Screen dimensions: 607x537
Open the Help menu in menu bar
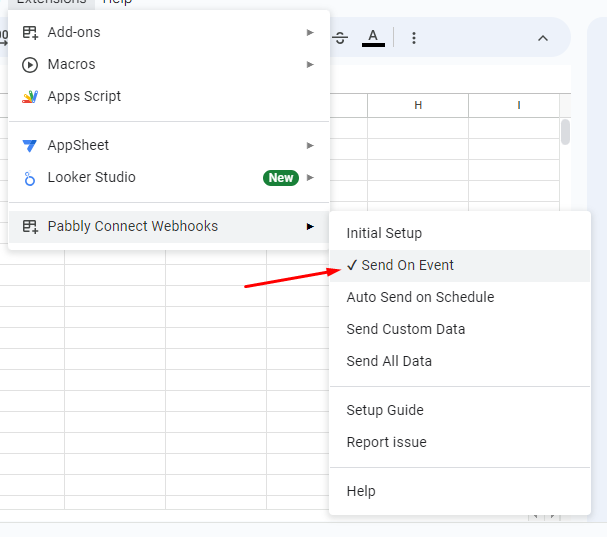[117, 2]
